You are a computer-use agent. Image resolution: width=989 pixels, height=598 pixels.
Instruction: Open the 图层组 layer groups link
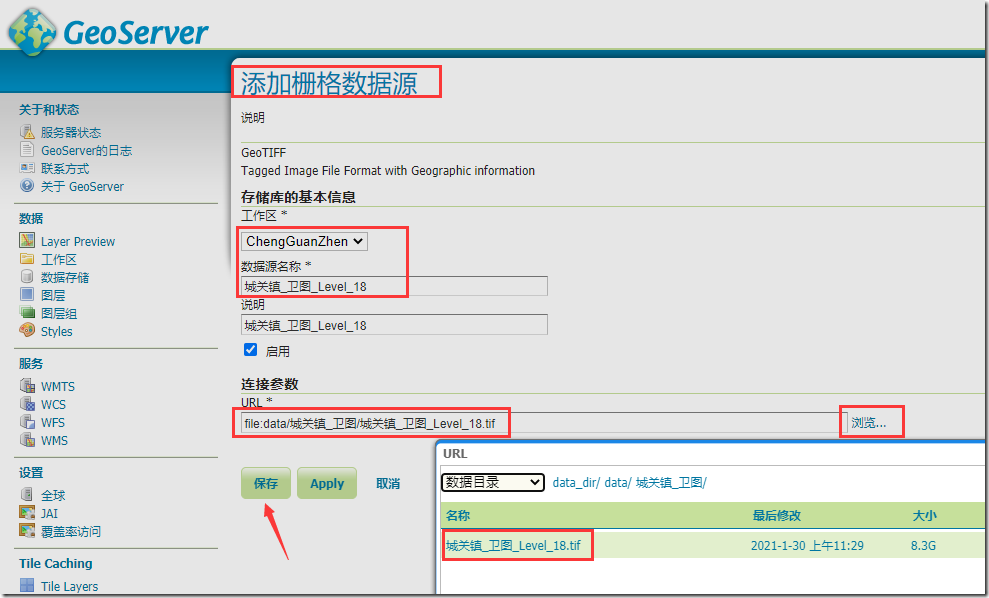click(x=59, y=313)
